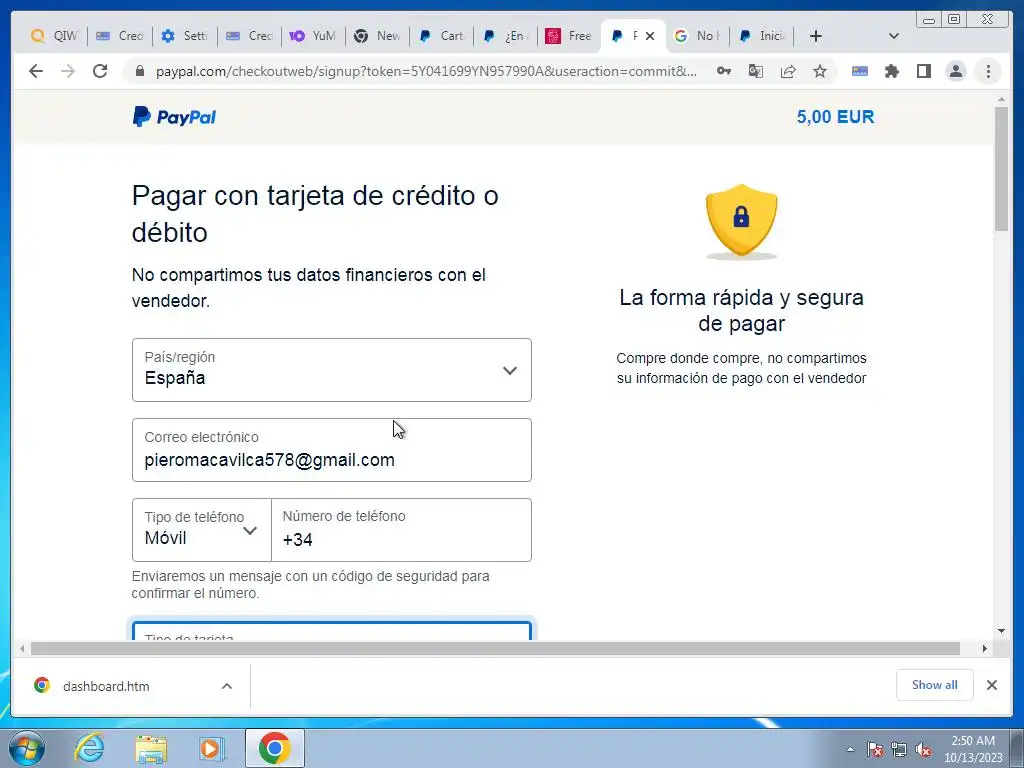Screen dimensions: 1024x768
Task: Switch to the Inicia PayPal tab
Action: (x=761, y=36)
